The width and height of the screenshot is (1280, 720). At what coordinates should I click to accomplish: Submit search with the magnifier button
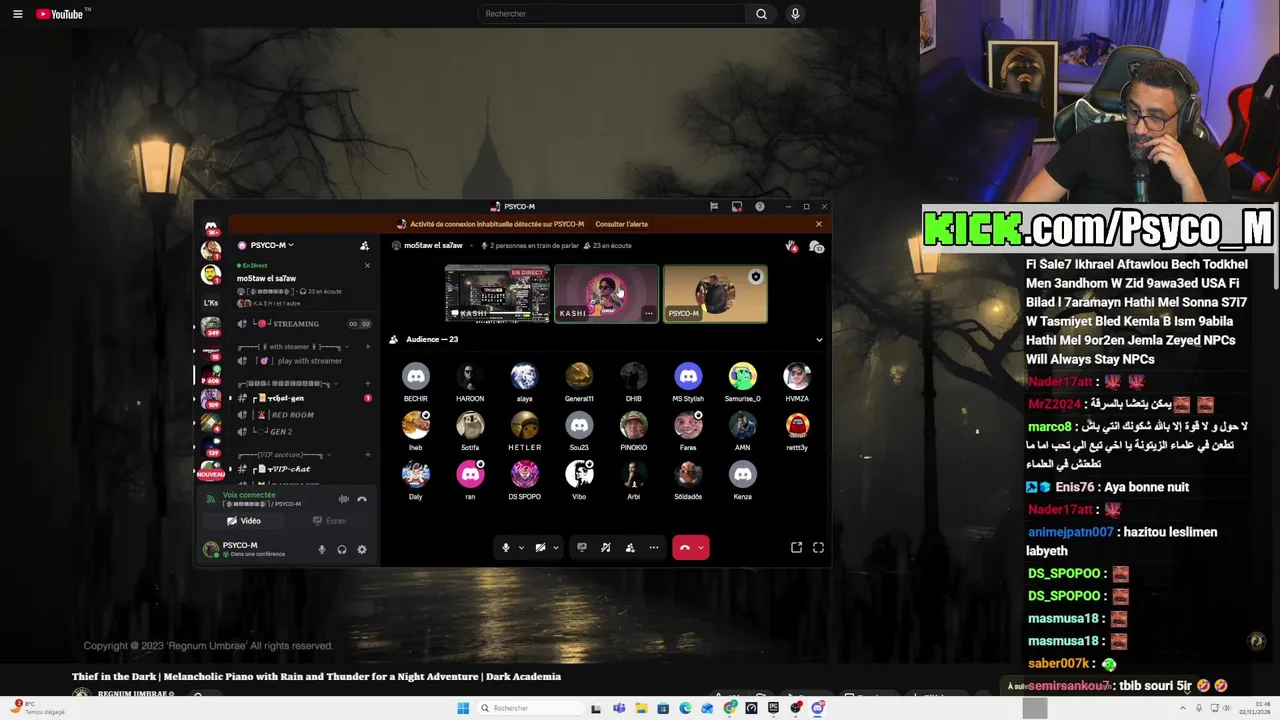761,14
